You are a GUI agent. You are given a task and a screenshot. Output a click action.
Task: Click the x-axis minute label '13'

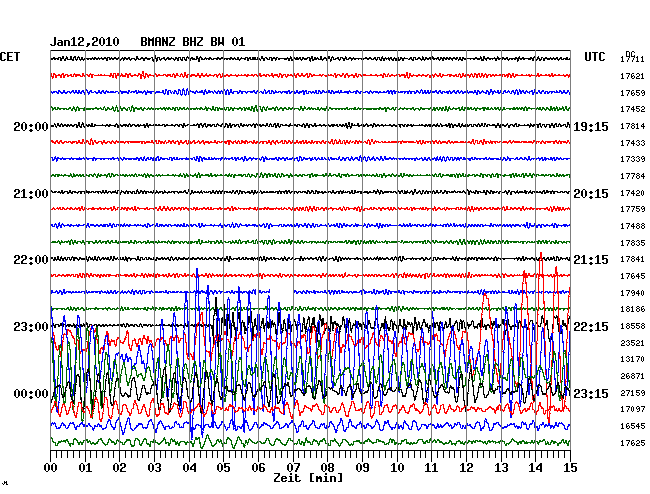click(501, 468)
